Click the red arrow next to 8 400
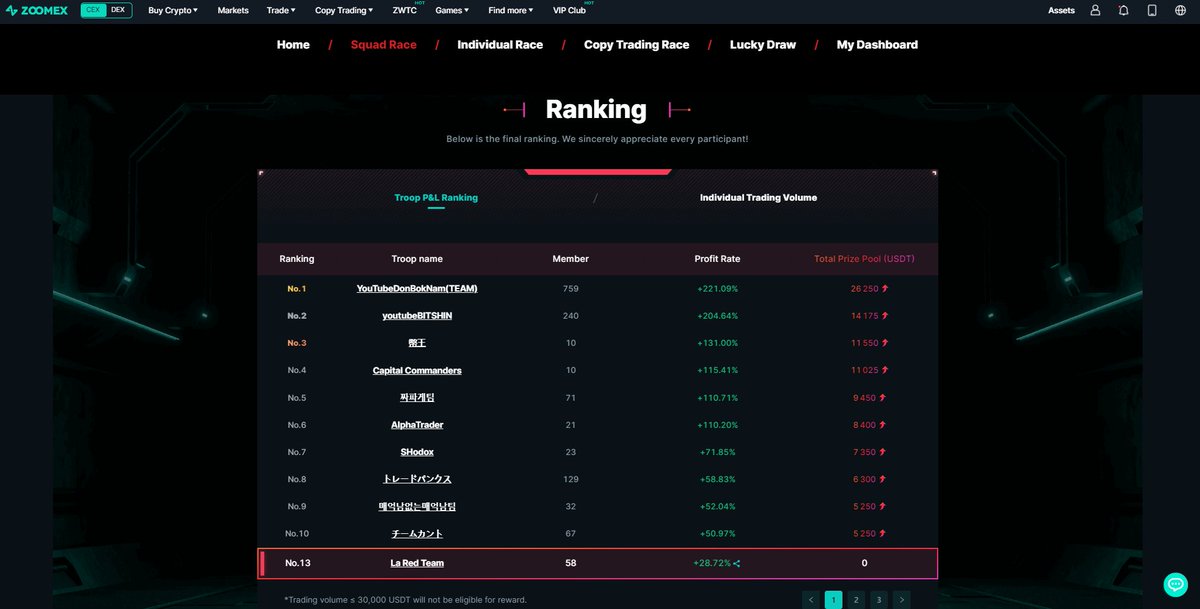The height and width of the screenshot is (609, 1200). click(885, 425)
